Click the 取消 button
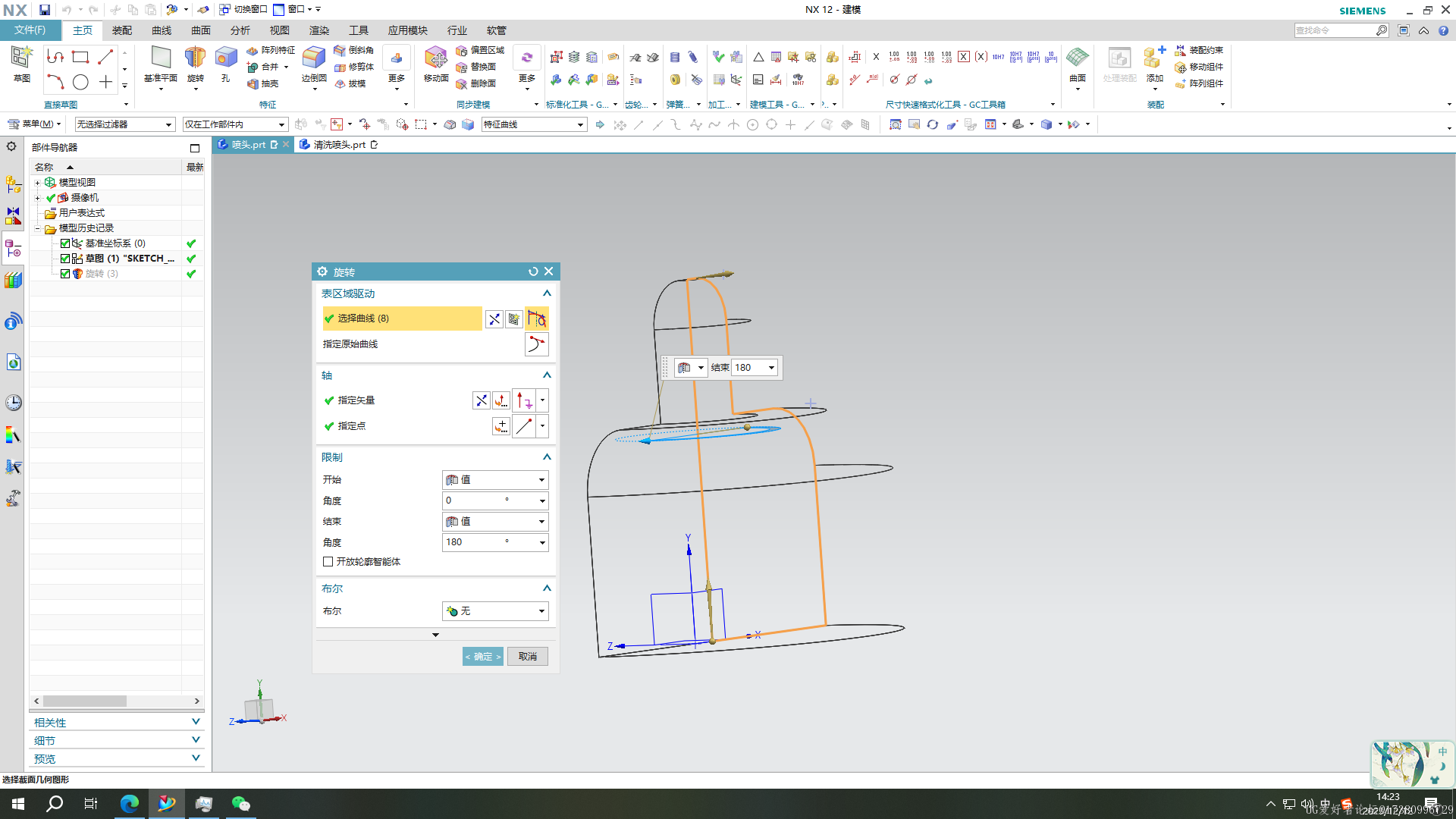The image size is (1456, 819). tap(528, 657)
